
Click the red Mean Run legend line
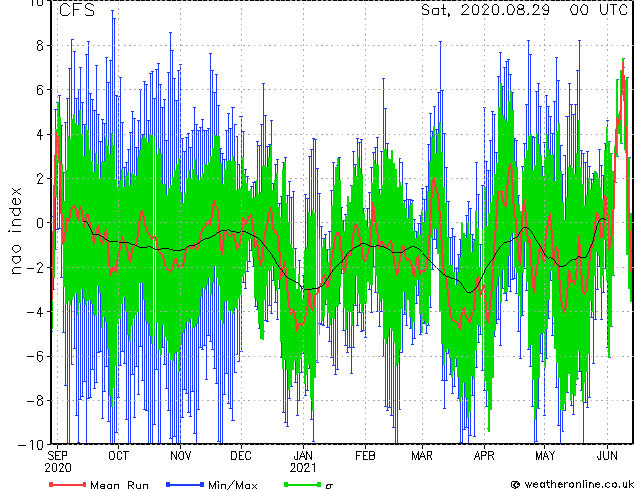[68, 484]
